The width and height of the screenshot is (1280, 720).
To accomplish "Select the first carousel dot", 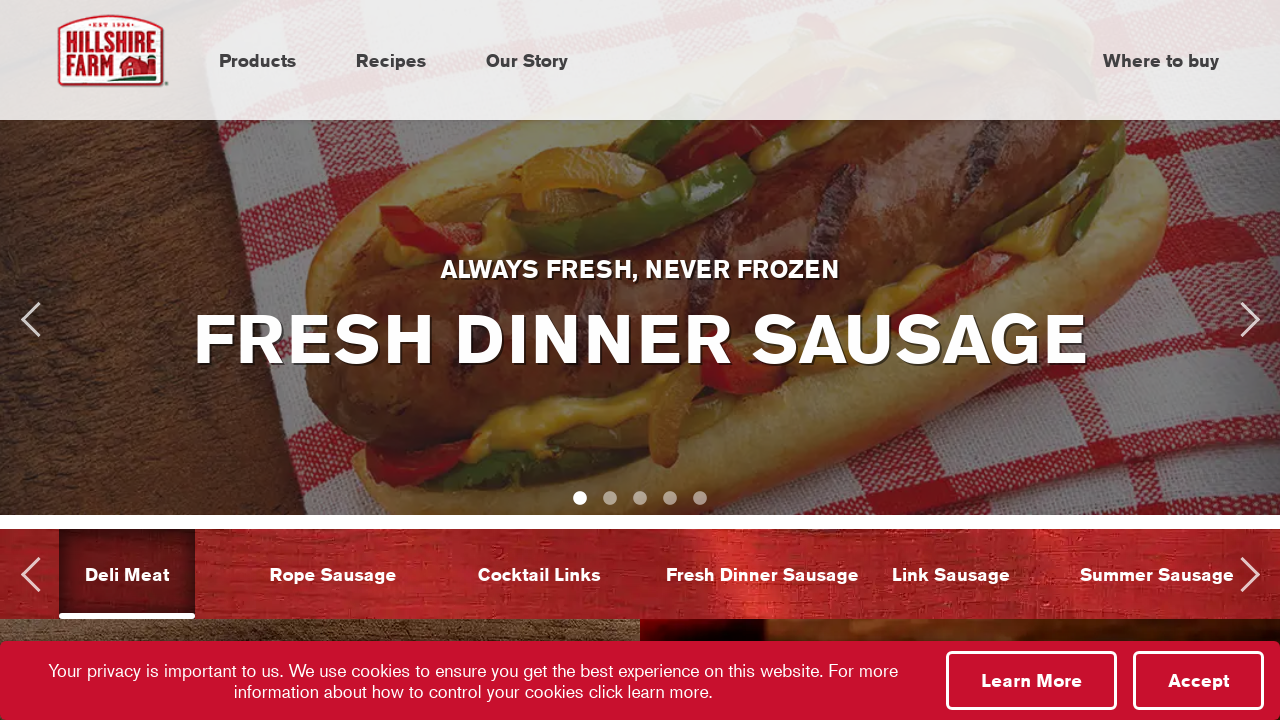I will pos(580,498).
